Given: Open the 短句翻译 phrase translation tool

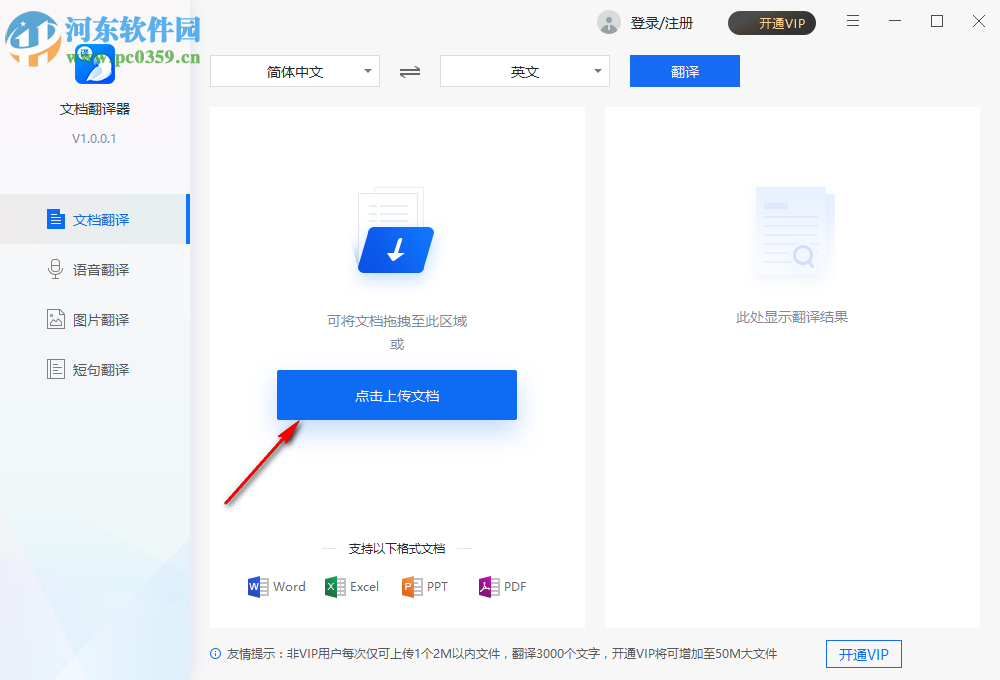Looking at the screenshot, I should 56,368.
